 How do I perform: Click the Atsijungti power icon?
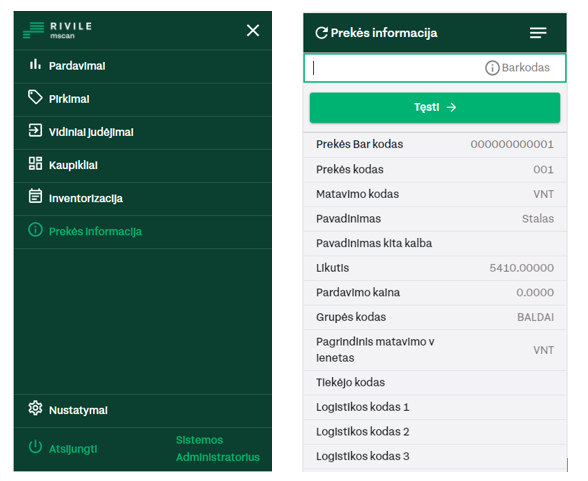(35, 447)
